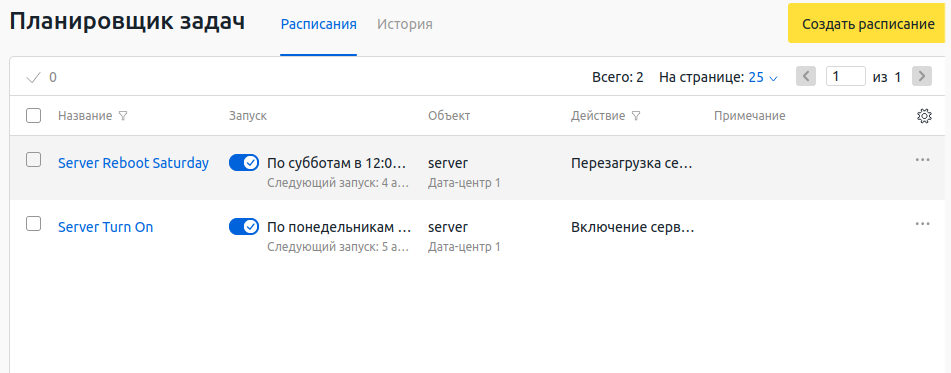Open the Server Turn On link
951x373 pixels.
(x=106, y=227)
